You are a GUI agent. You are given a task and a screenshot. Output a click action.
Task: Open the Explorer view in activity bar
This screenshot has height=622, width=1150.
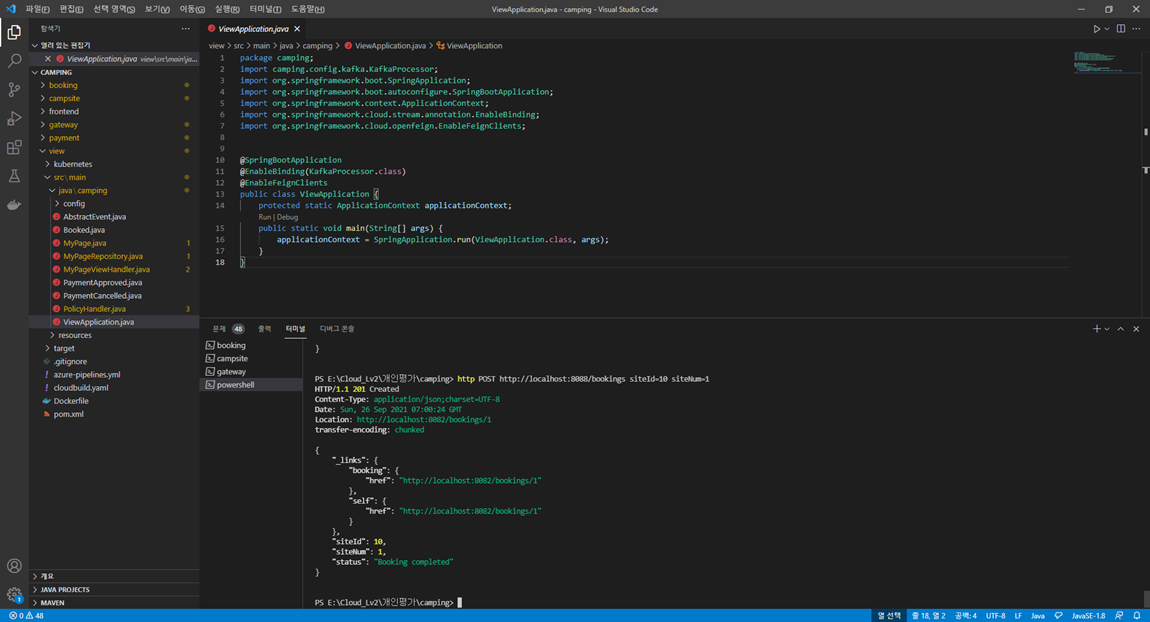(14, 32)
